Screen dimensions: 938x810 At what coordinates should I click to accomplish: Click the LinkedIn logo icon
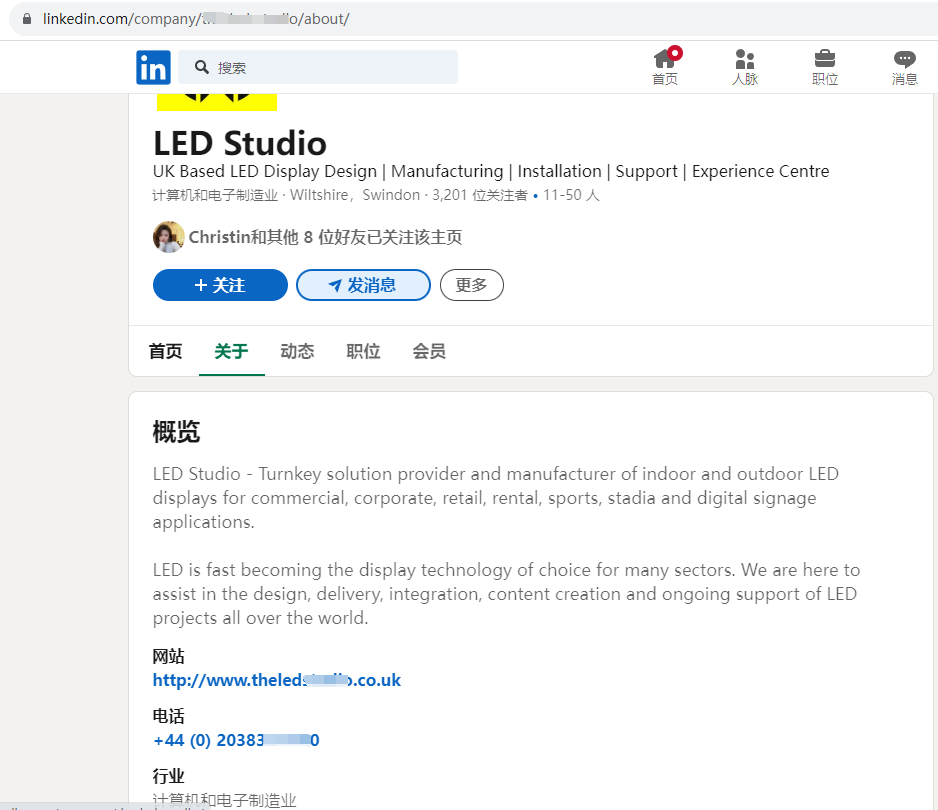pyautogui.click(x=153, y=68)
